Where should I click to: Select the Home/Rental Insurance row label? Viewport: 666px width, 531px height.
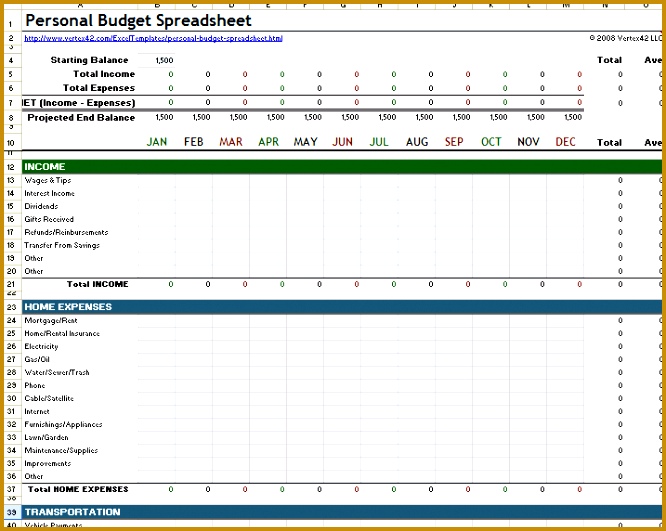pyautogui.click(x=62, y=333)
